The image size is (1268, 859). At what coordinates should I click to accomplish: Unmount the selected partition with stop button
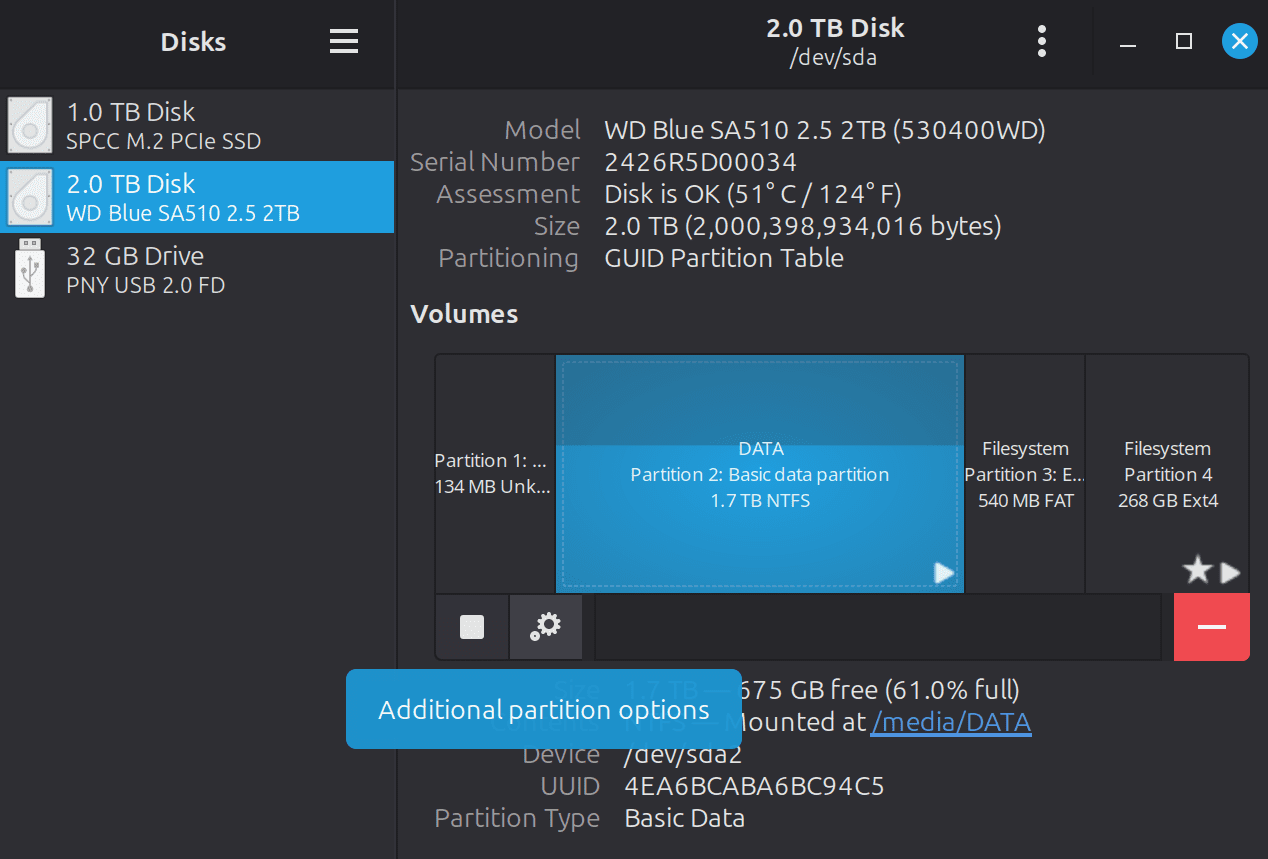point(472,627)
